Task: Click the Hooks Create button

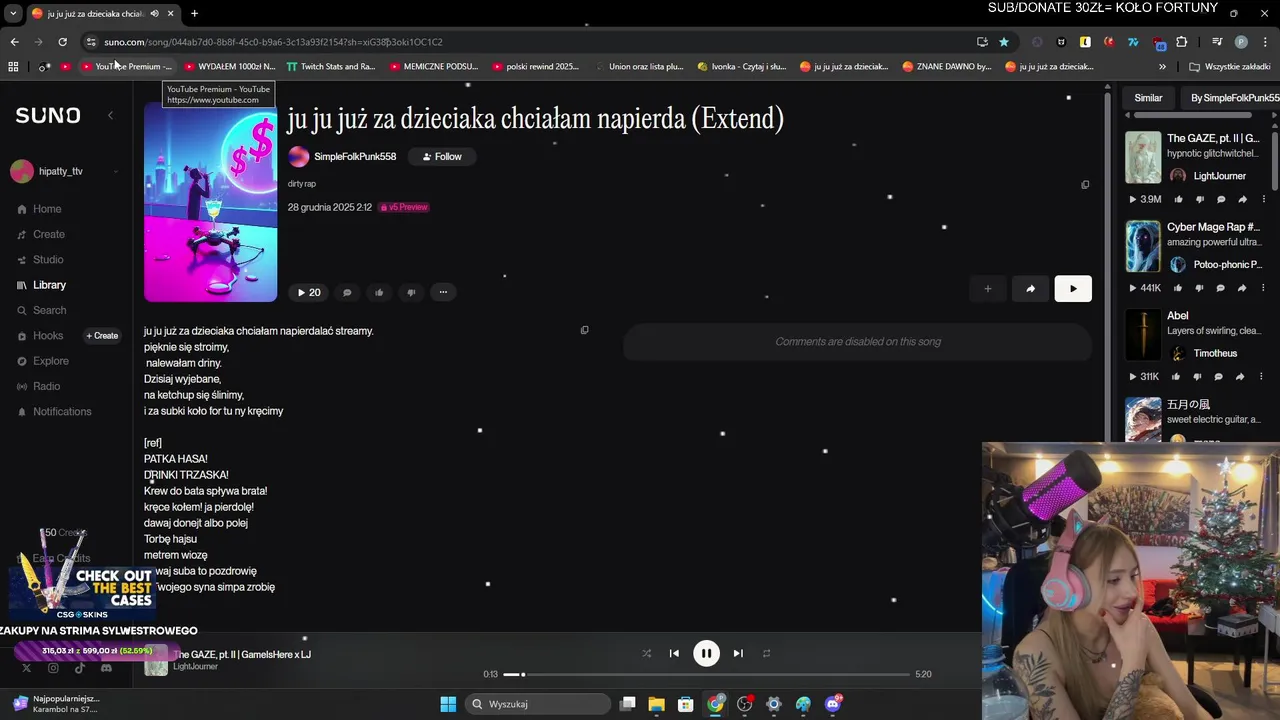Action: point(102,336)
